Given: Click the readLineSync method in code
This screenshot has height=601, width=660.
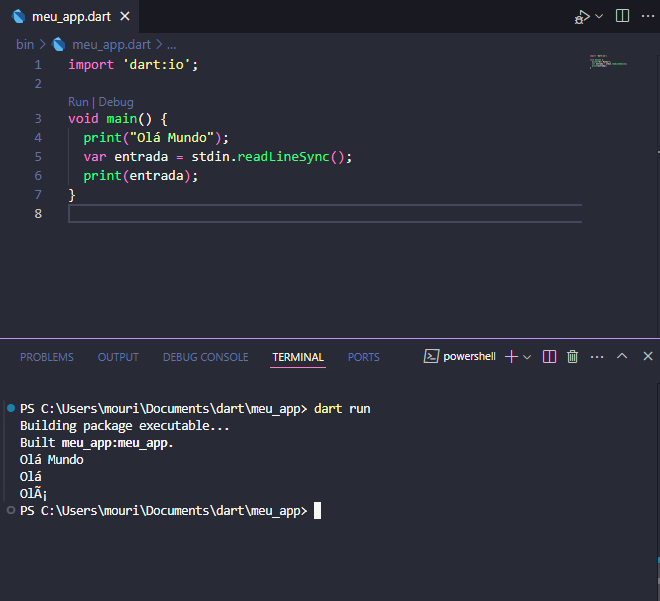Looking at the screenshot, I should 284,157.
